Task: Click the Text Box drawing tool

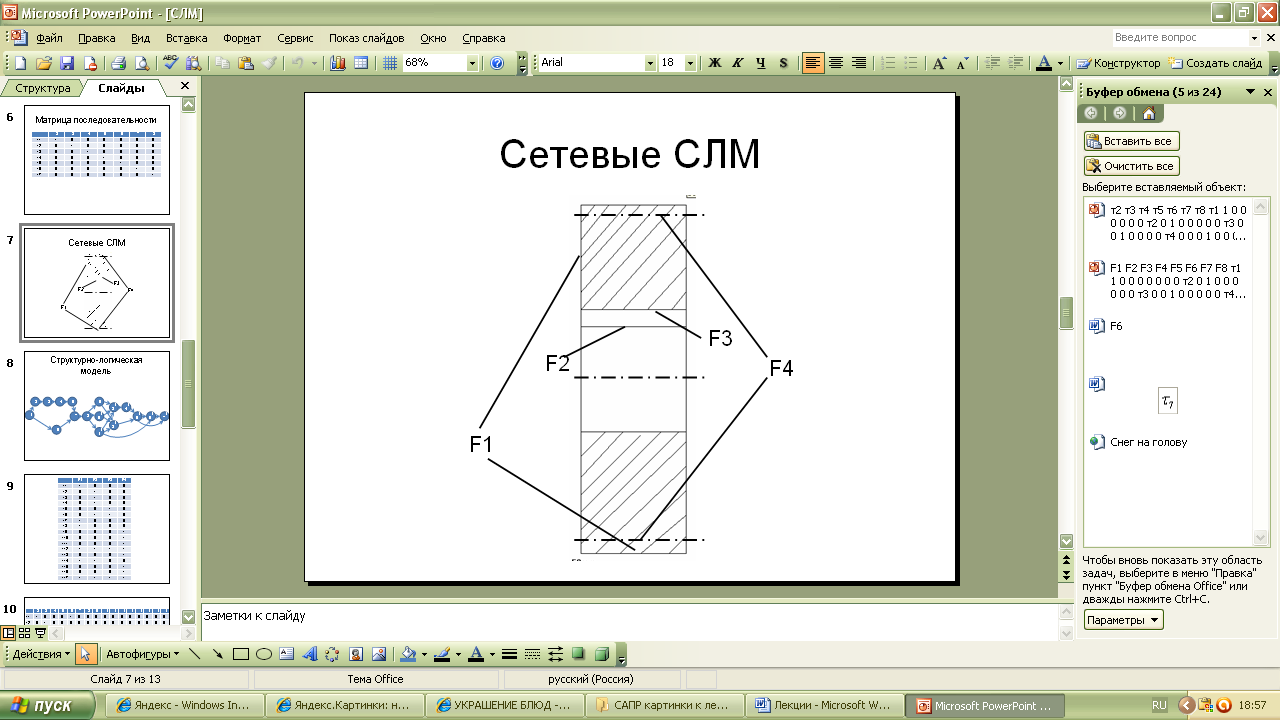Action: [287, 655]
